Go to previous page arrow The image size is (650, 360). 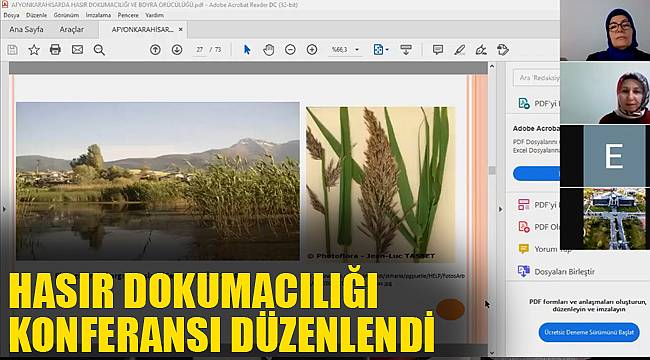point(155,50)
